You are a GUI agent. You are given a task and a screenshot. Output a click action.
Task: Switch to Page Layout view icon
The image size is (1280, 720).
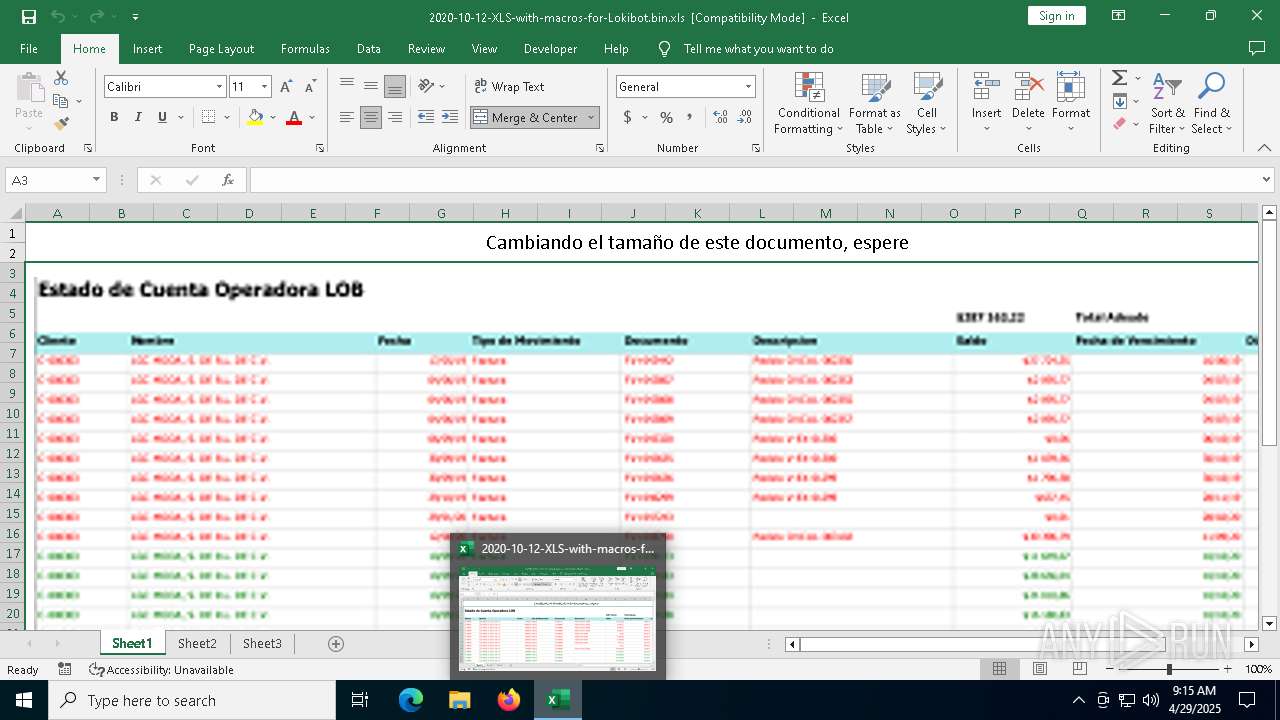pos(1040,668)
